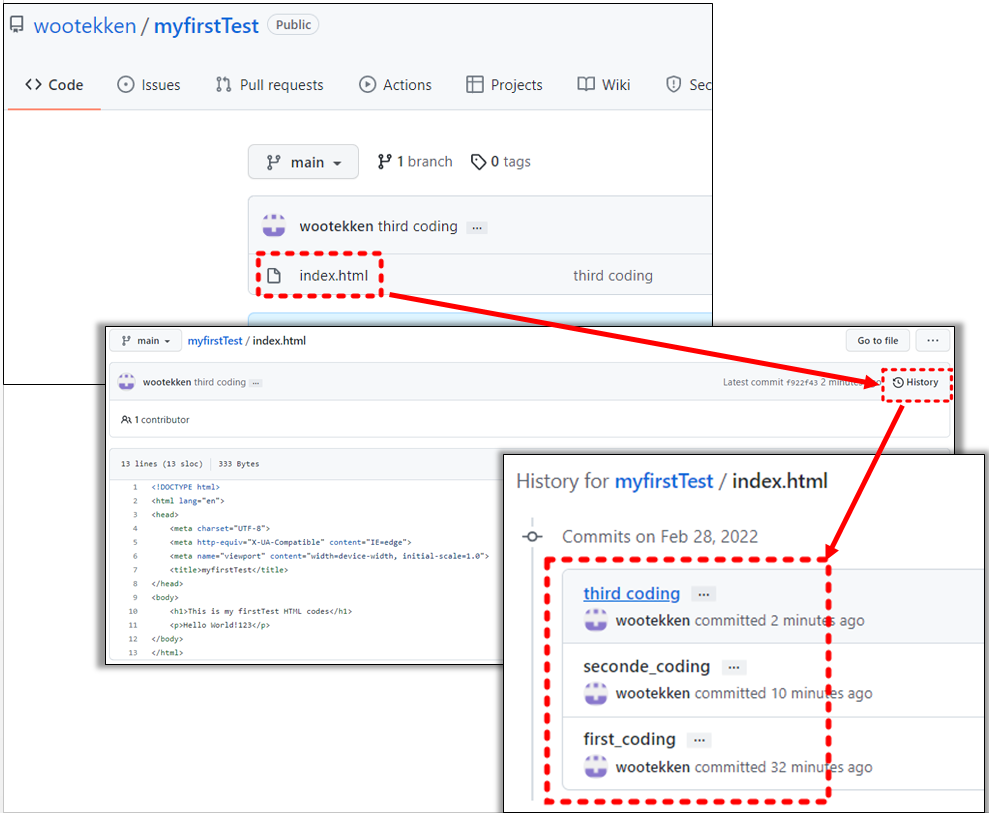Click avatar in seconde_coding commit row

595,694
